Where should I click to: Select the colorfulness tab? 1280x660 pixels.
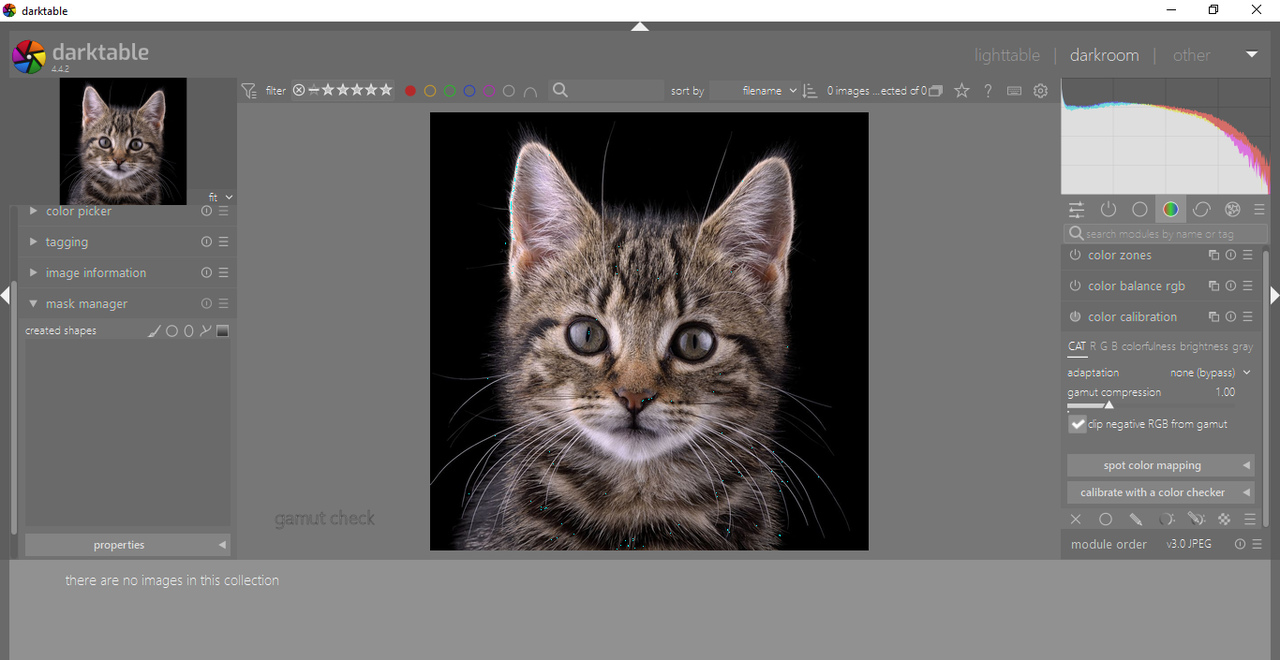coord(1148,347)
